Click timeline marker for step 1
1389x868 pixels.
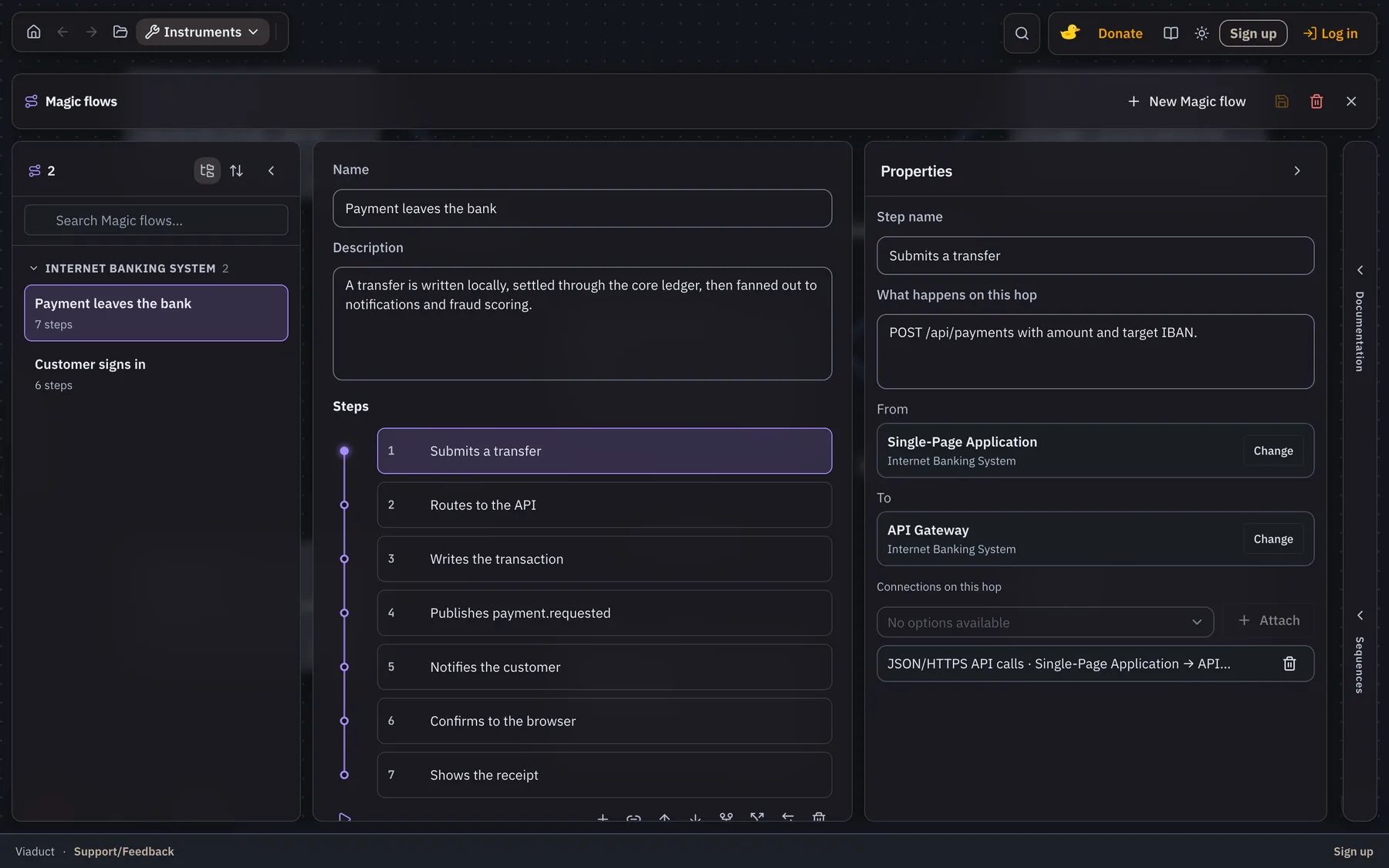click(x=344, y=451)
